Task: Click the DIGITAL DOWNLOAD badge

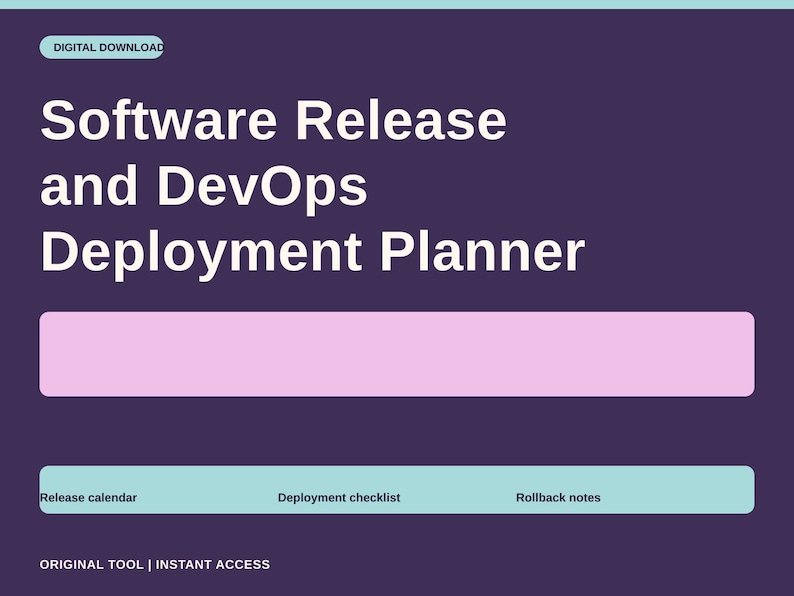Action: tap(102, 47)
